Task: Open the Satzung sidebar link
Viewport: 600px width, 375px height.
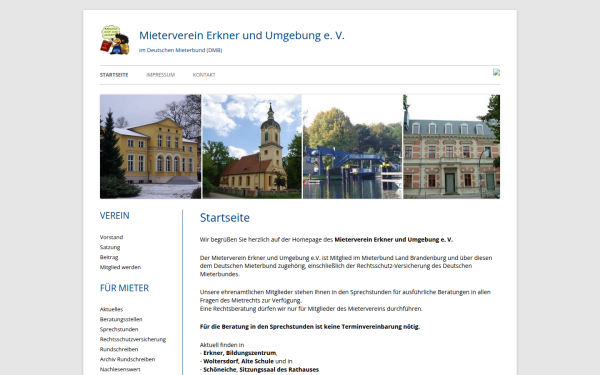Action: [x=110, y=247]
